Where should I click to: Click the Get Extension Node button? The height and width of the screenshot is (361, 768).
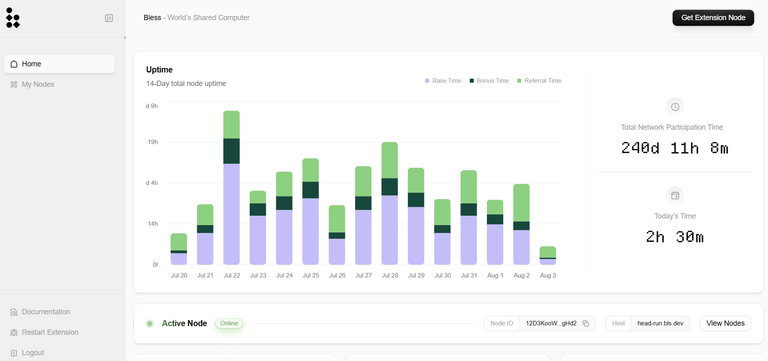[x=713, y=18]
